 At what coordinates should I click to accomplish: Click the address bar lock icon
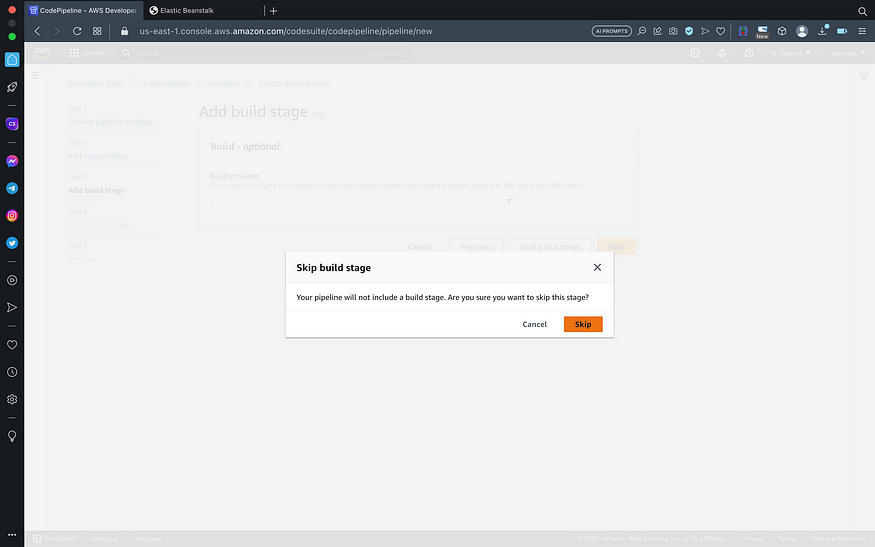(124, 31)
